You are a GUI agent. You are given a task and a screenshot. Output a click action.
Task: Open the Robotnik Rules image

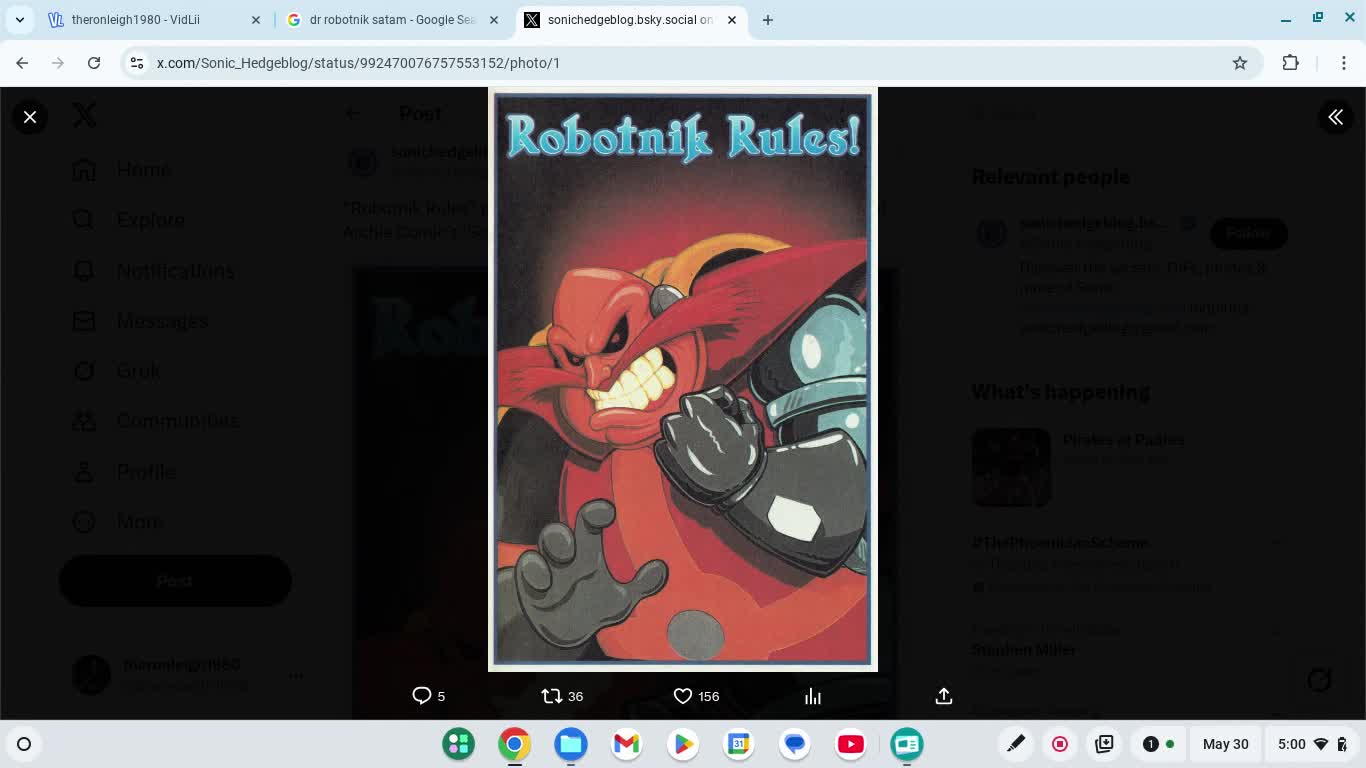[683, 379]
